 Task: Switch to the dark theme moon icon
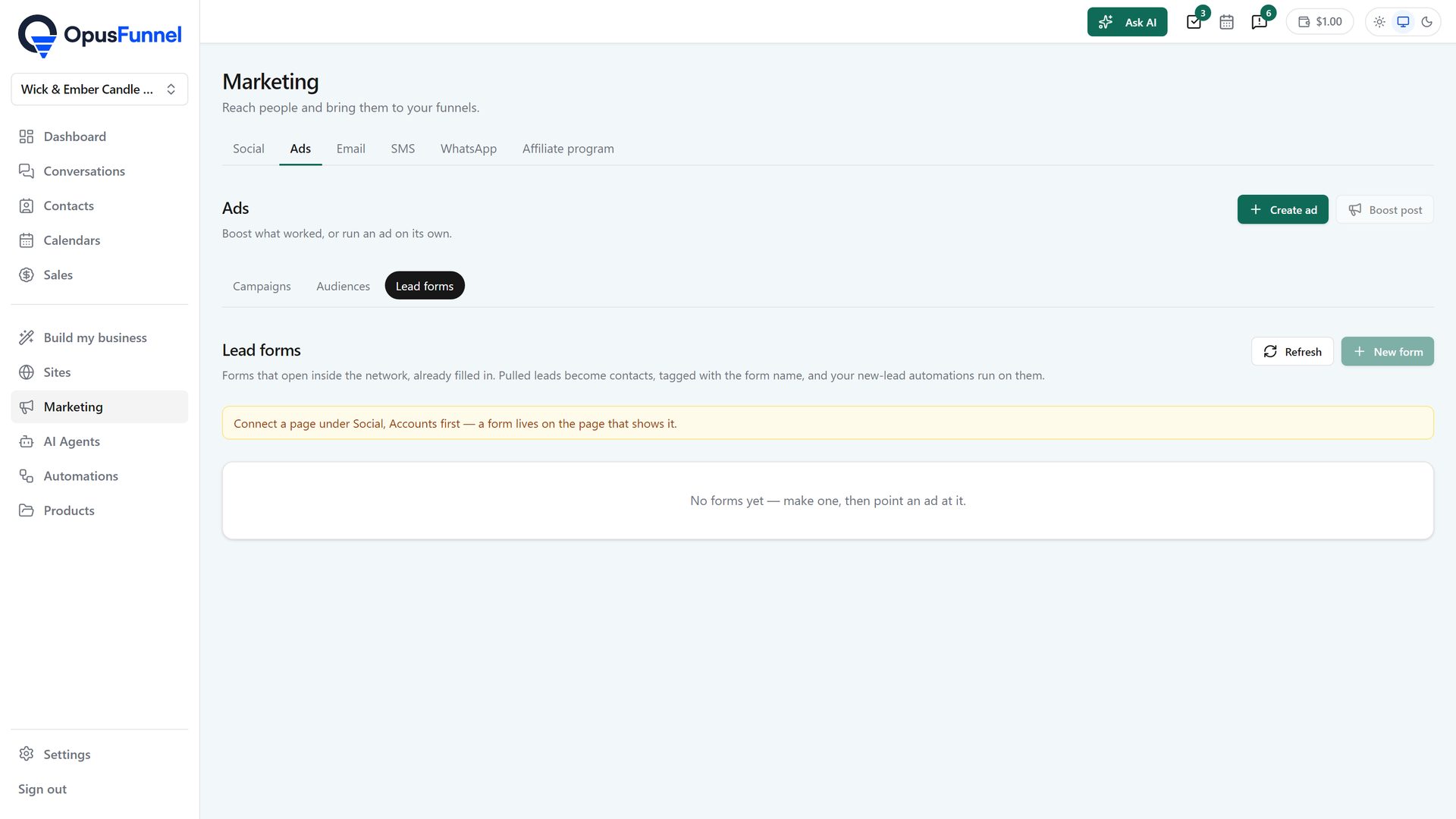coord(1426,22)
